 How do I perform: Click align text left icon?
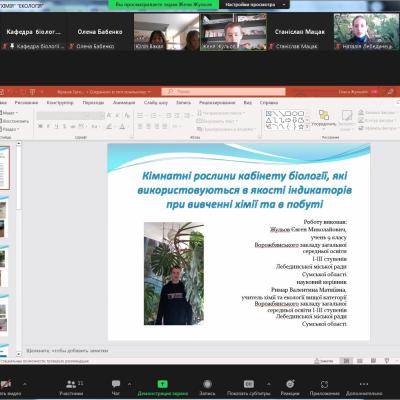140,126
